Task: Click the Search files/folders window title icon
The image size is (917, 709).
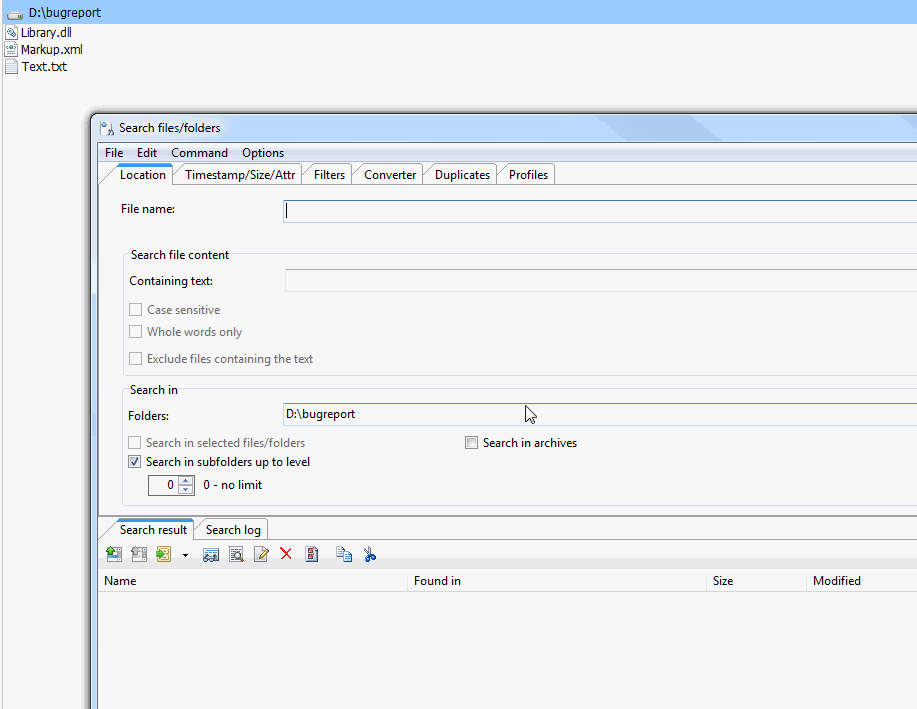Action: [107, 128]
